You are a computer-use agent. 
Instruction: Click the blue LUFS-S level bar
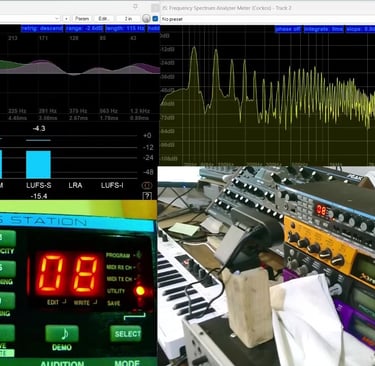click(x=38, y=164)
